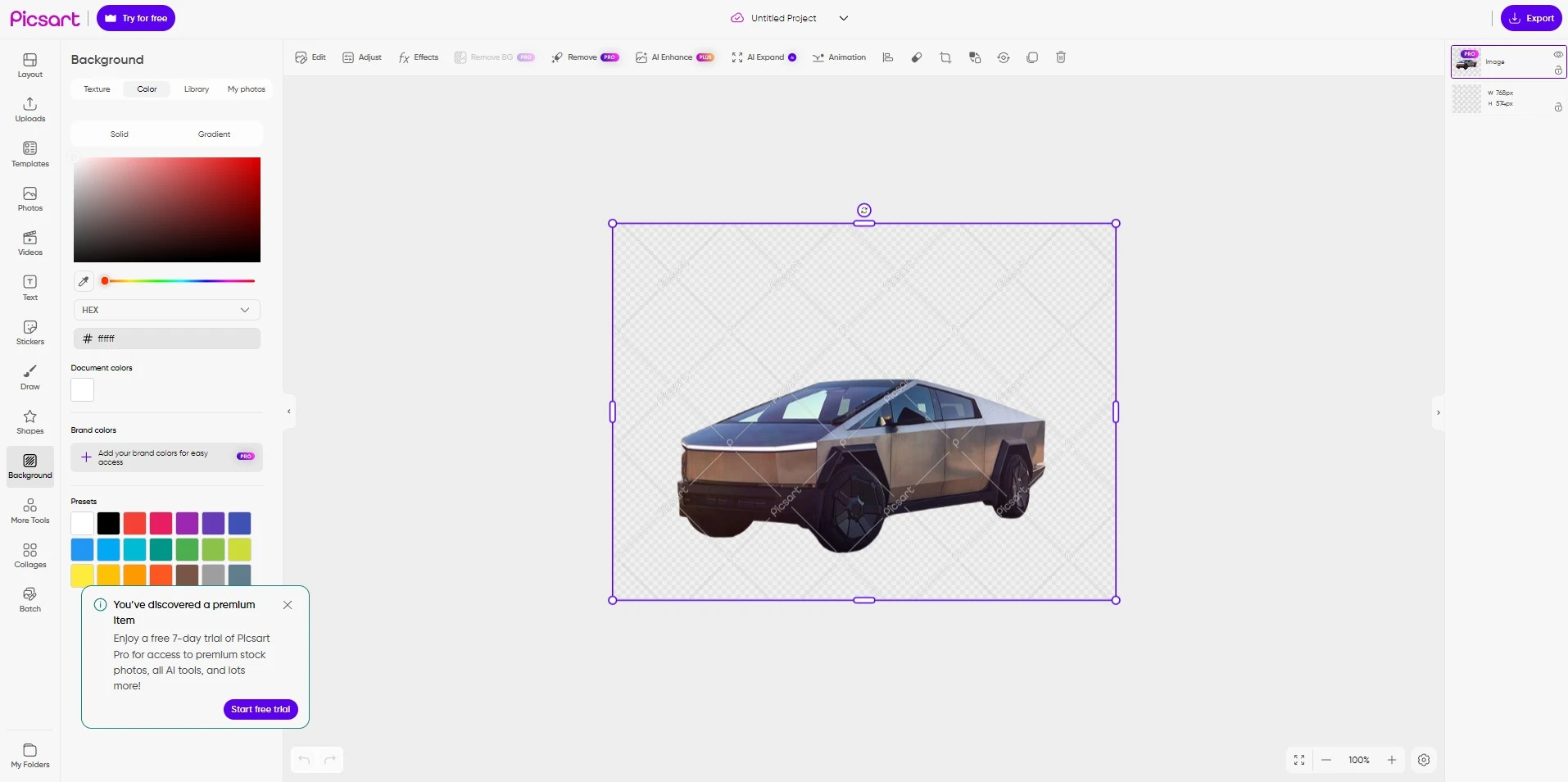Select the Crop tool icon

click(945, 57)
